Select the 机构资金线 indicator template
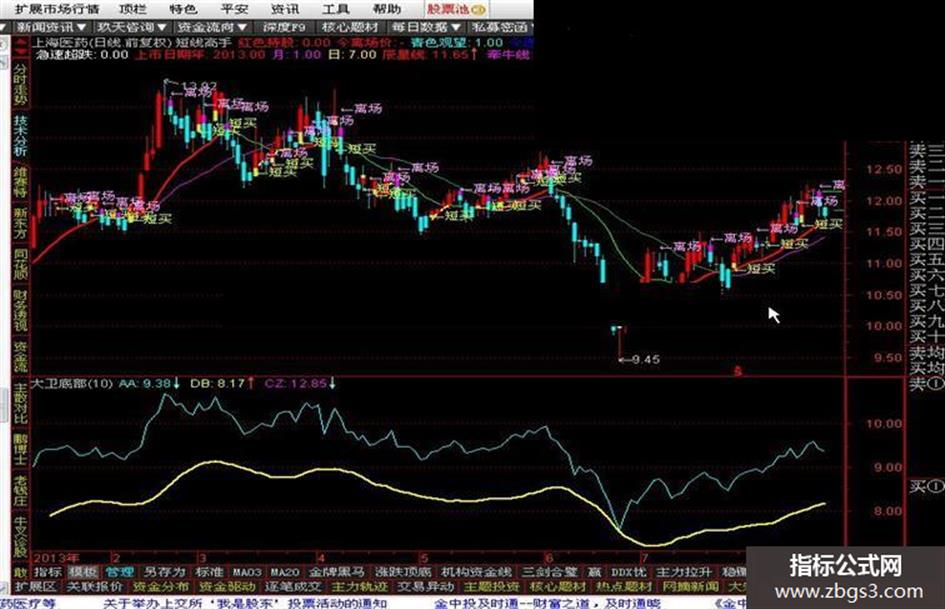 pos(476,572)
